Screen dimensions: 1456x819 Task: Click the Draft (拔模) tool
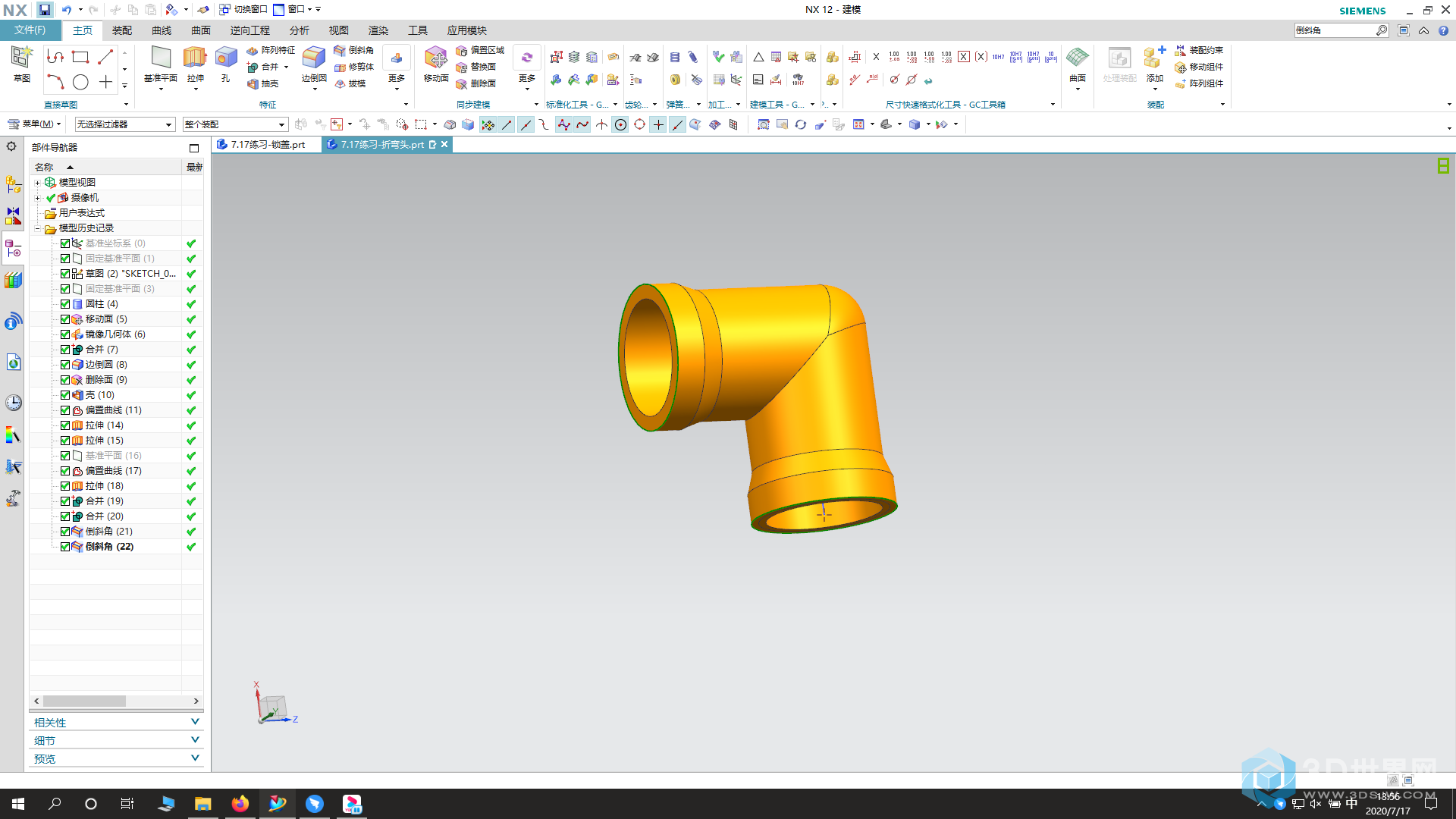click(350, 83)
